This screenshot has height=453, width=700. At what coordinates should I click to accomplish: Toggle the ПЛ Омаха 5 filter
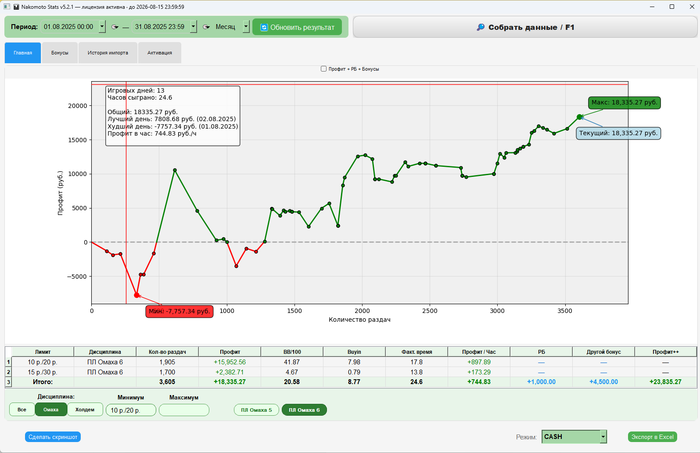point(256,410)
